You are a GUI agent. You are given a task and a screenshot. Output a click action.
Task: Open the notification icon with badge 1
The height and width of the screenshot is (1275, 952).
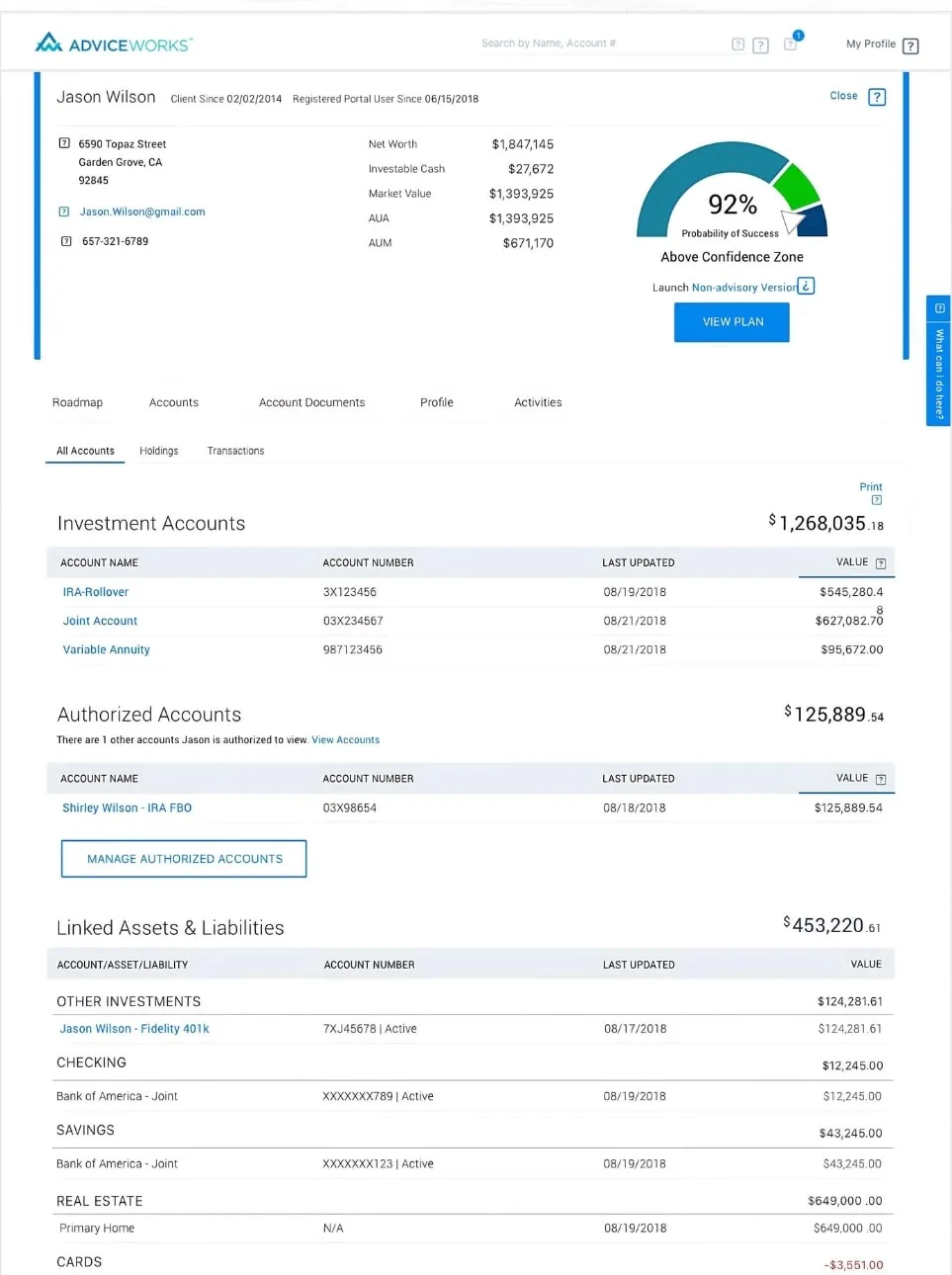(792, 42)
